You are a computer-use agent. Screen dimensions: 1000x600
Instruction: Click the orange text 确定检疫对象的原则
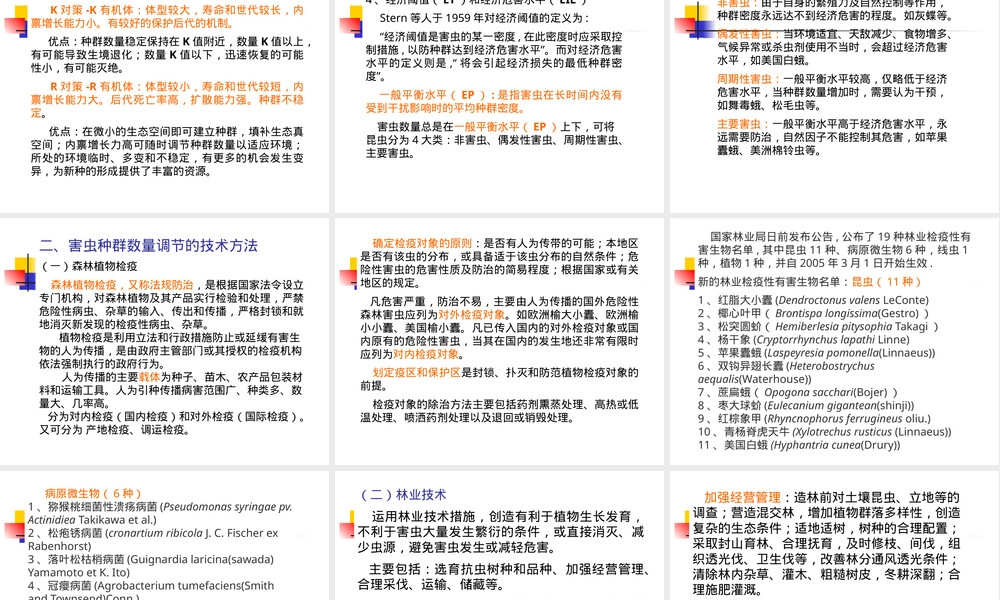[x=422, y=243]
